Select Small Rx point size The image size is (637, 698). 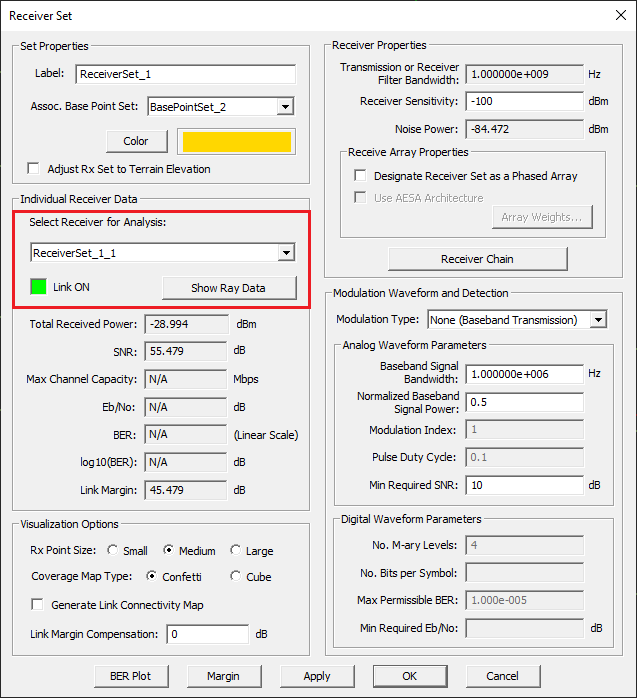pos(113,550)
